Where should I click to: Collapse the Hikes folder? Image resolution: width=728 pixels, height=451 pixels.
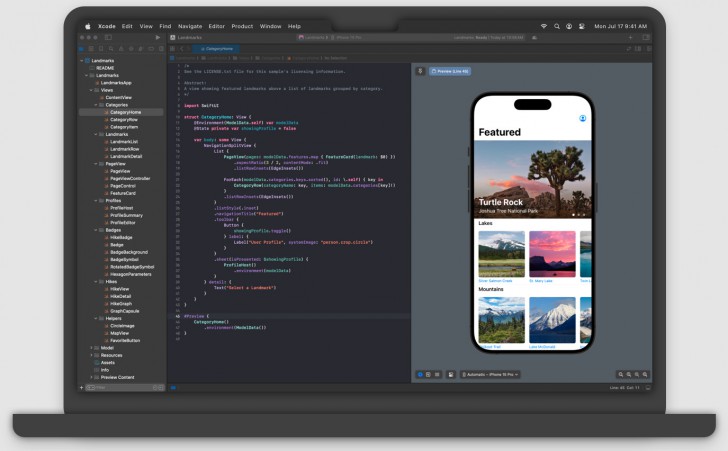coord(96,281)
